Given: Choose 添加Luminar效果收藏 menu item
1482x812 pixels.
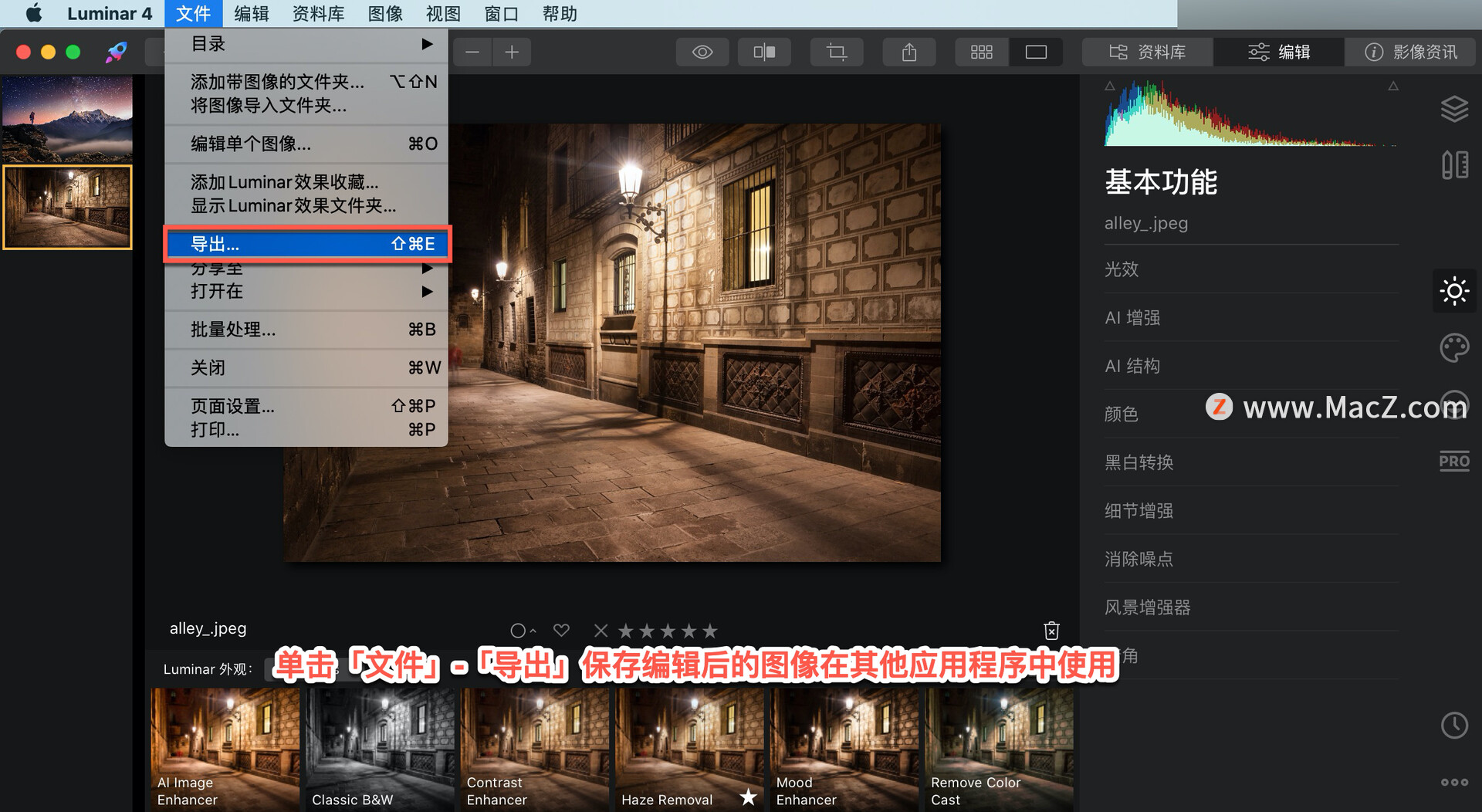Looking at the screenshot, I should (306, 182).
